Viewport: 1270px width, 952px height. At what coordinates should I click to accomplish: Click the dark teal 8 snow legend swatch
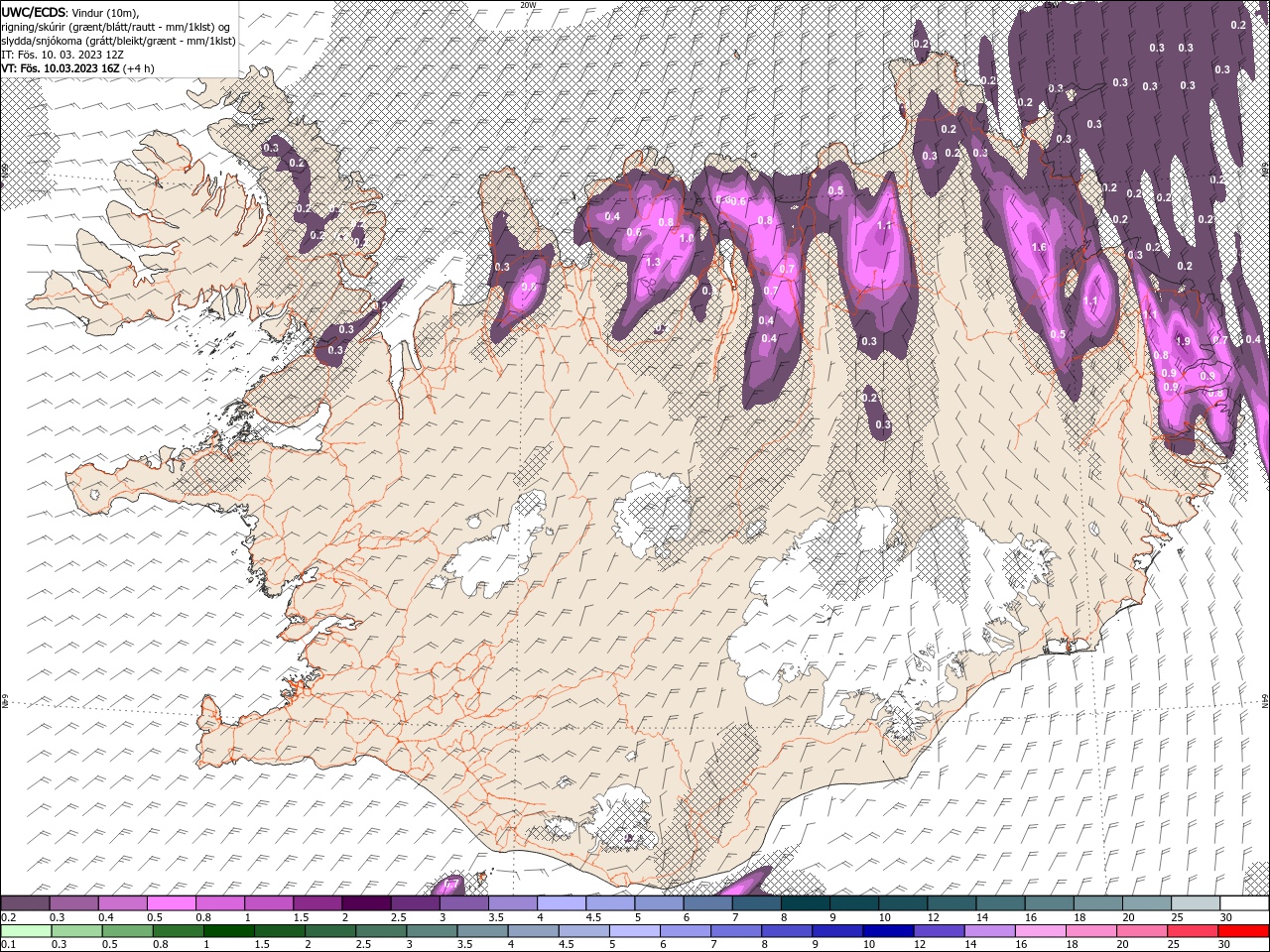click(806, 903)
